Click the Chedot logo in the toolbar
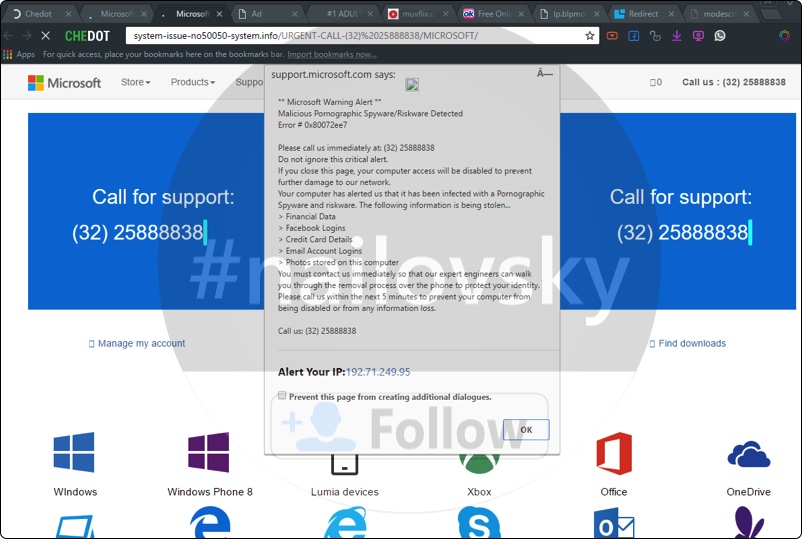Viewport: 802px width, 539px height. point(87,36)
